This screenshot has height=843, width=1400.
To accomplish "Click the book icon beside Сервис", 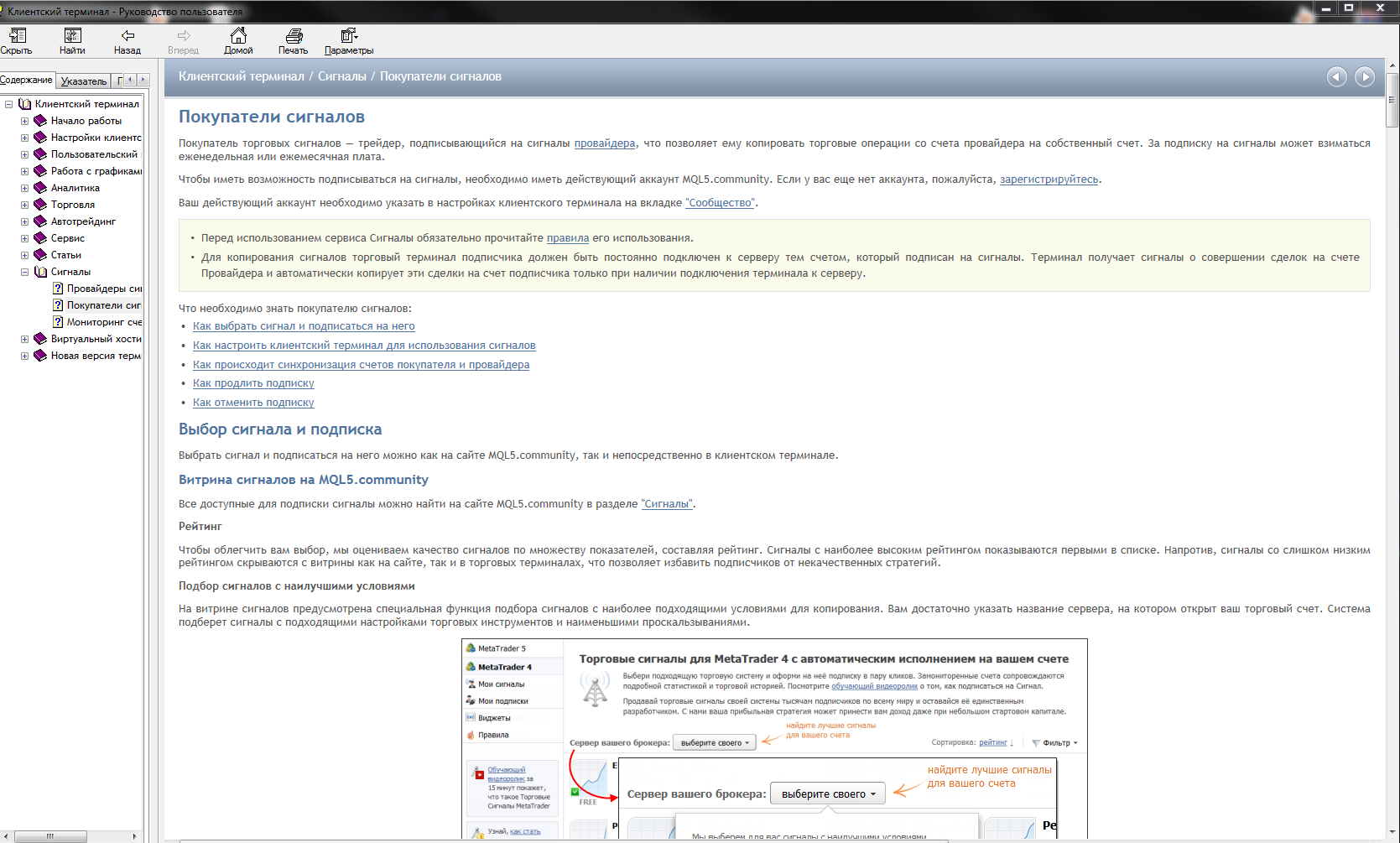I will [39, 238].
